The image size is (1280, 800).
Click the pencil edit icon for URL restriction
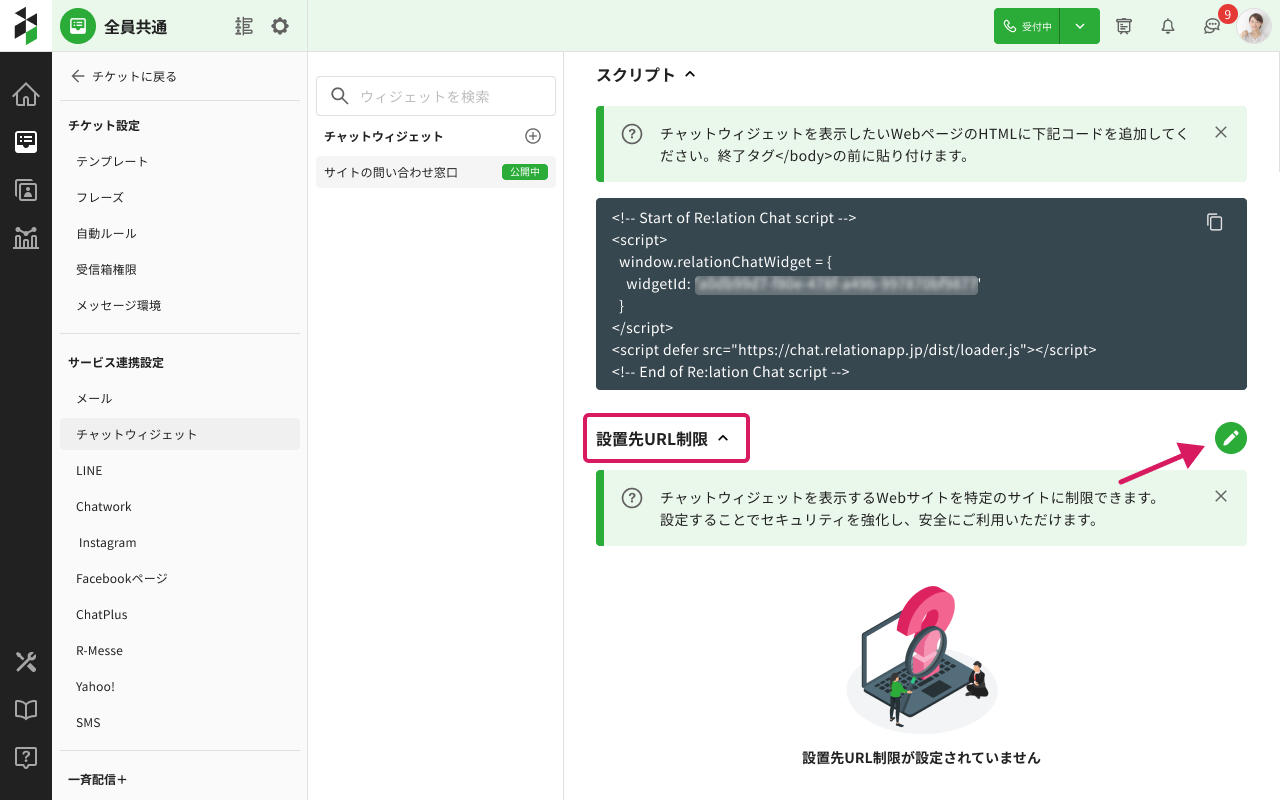[1231, 438]
